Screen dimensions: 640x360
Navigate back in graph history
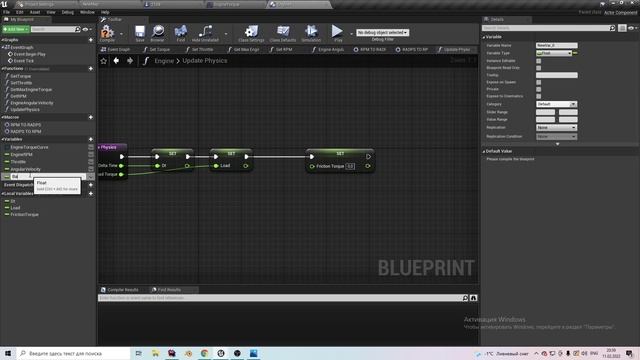[x=116, y=61]
